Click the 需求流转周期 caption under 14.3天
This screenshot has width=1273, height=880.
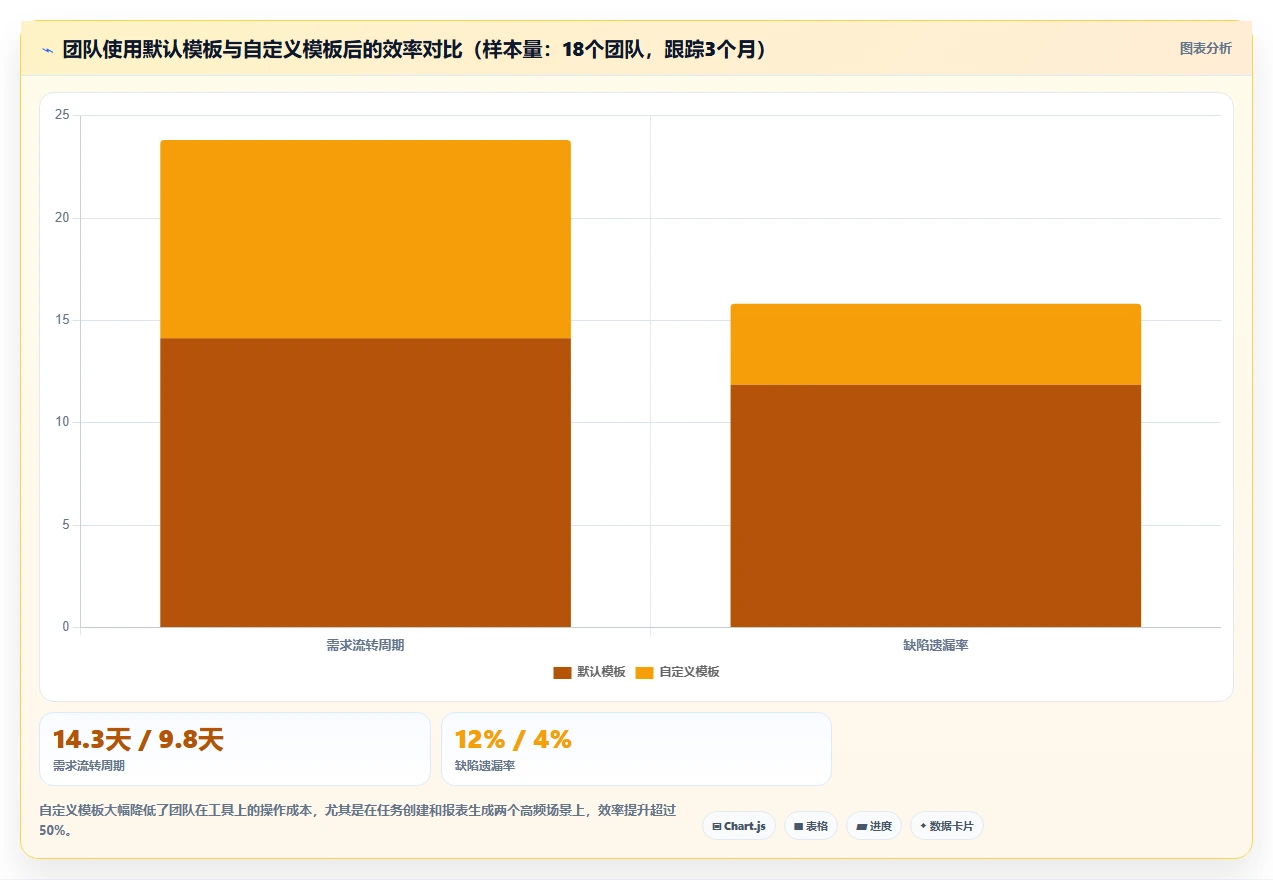pos(89,766)
